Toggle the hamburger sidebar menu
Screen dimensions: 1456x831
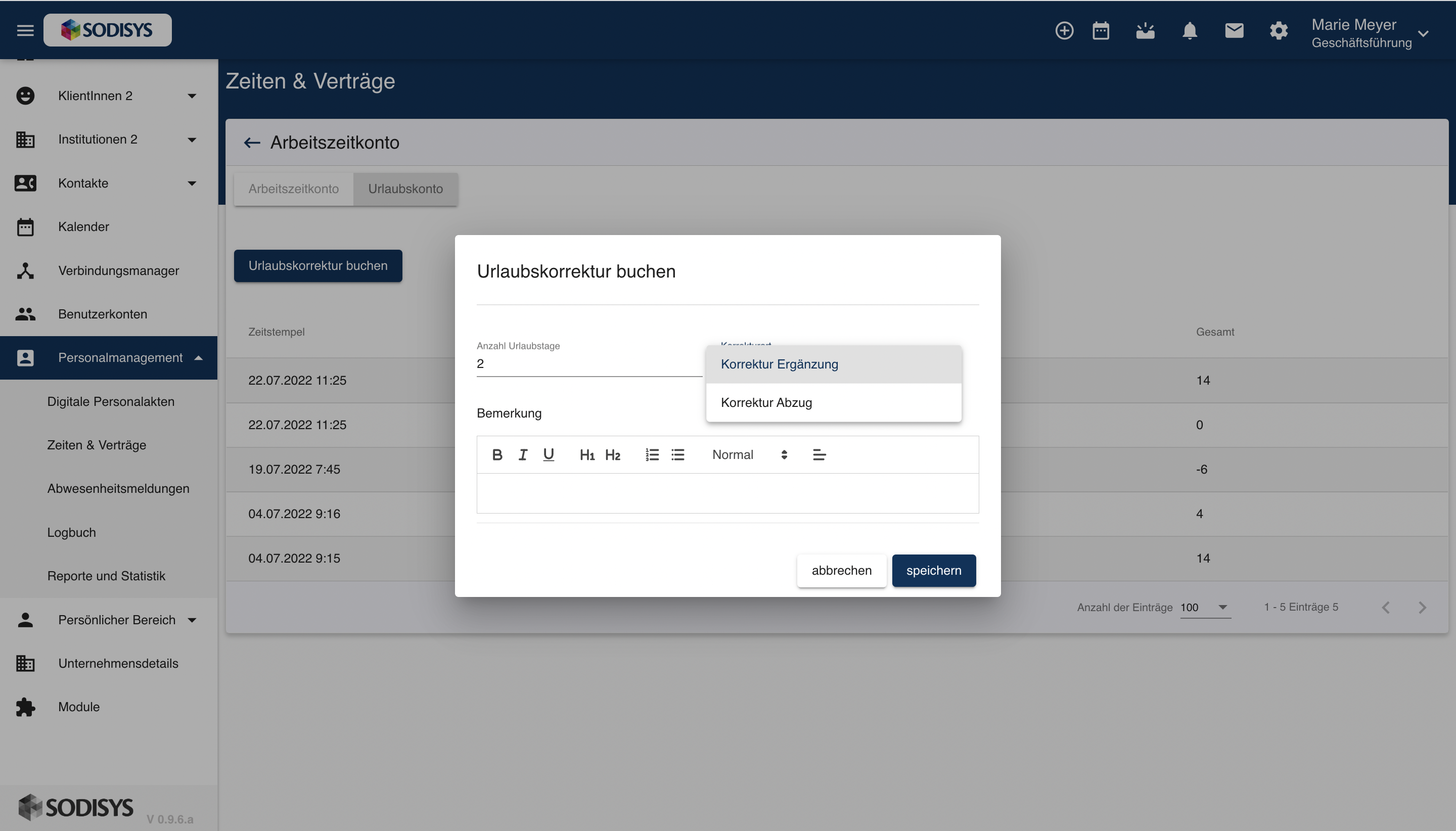point(25,30)
